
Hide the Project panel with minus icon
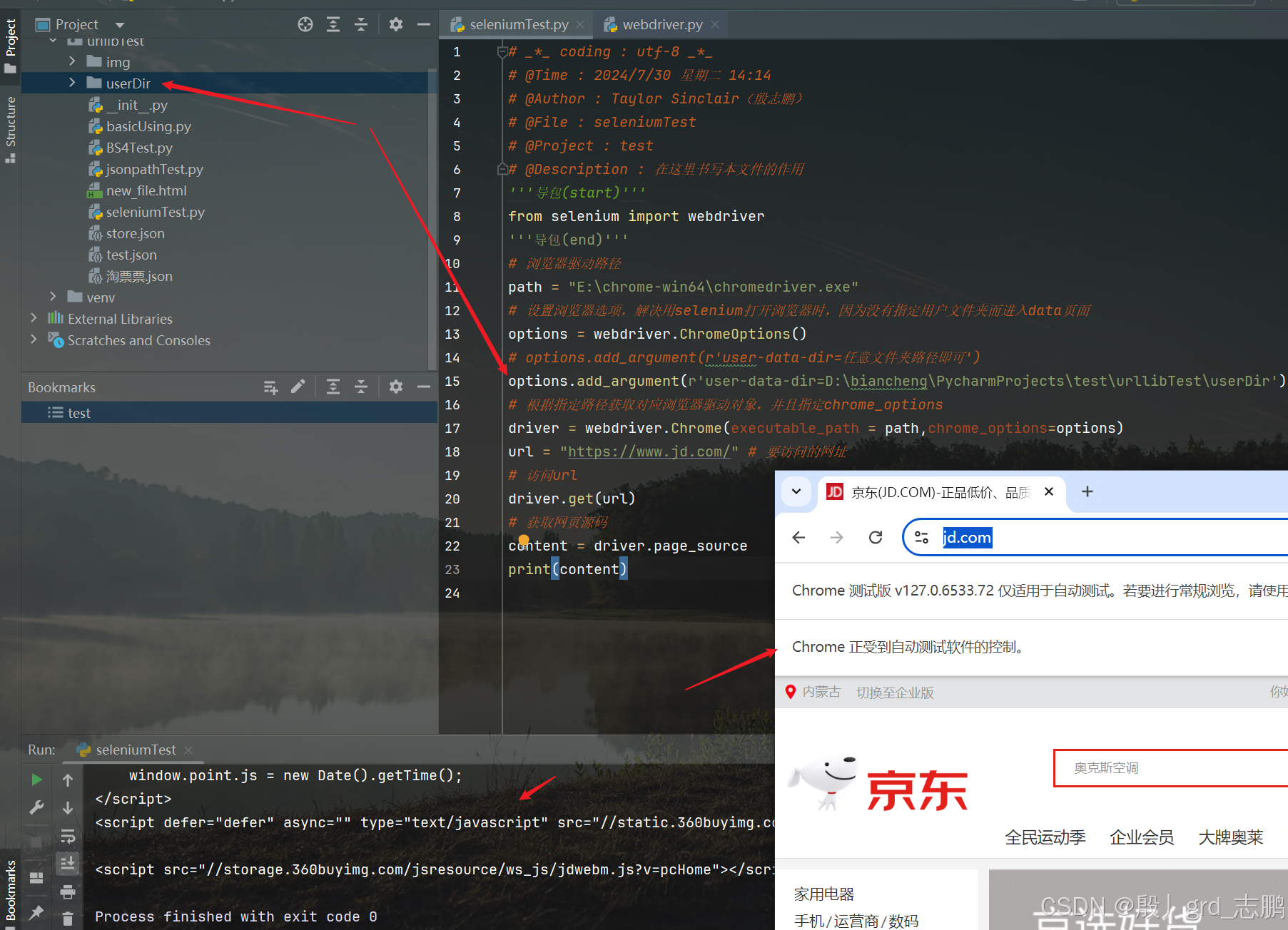pyautogui.click(x=424, y=24)
